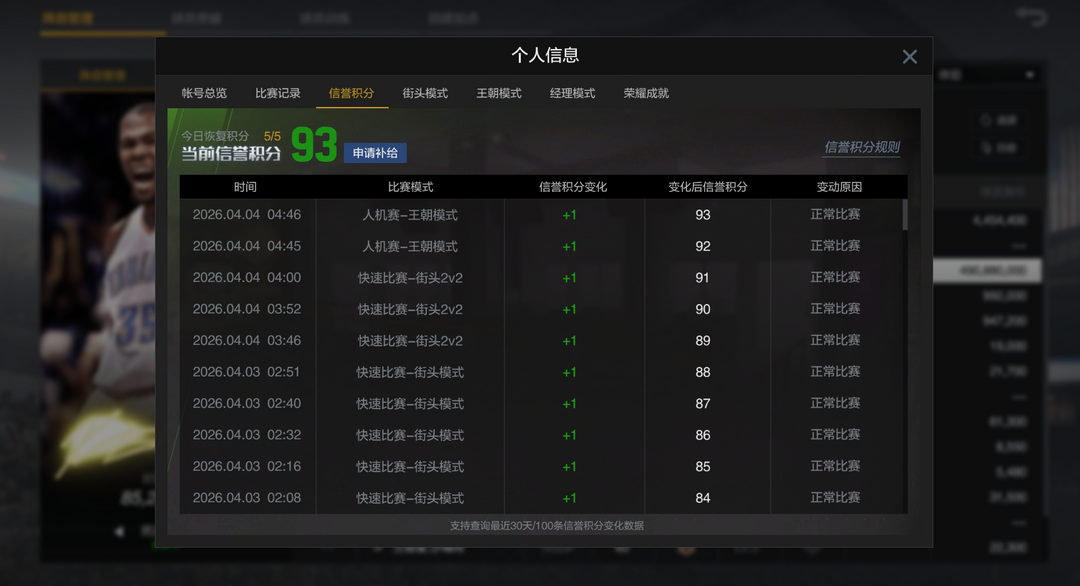Click the 时间 column header
Viewport: 1080px width, 586px height.
tap(245, 187)
